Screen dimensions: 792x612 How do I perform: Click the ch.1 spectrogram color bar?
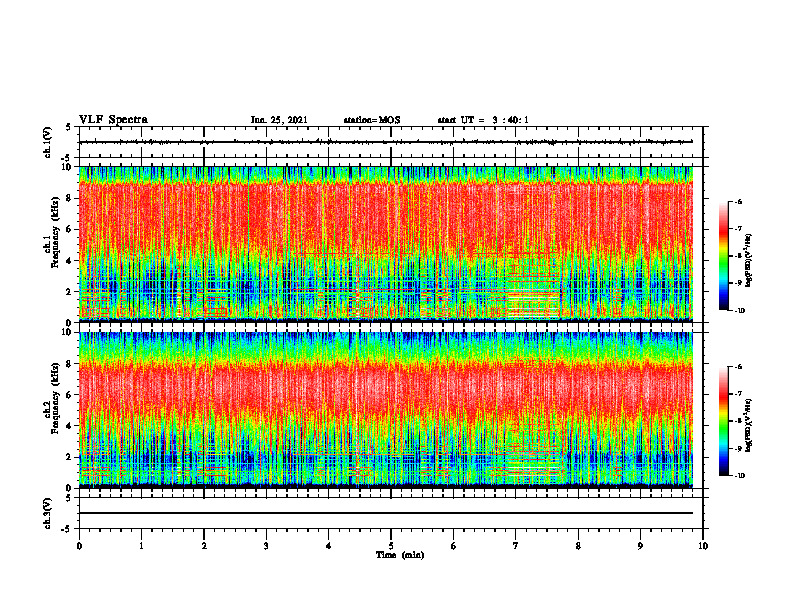pos(723,256)
